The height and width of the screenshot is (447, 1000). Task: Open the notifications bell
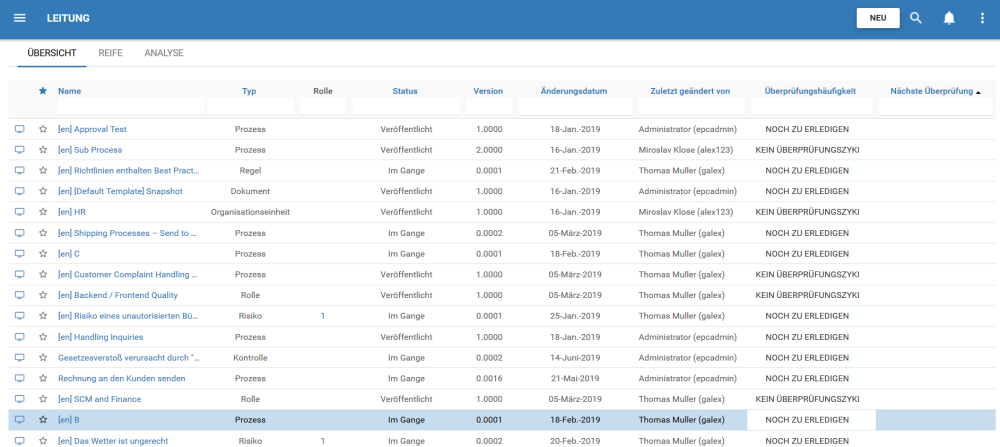[949, 18]
